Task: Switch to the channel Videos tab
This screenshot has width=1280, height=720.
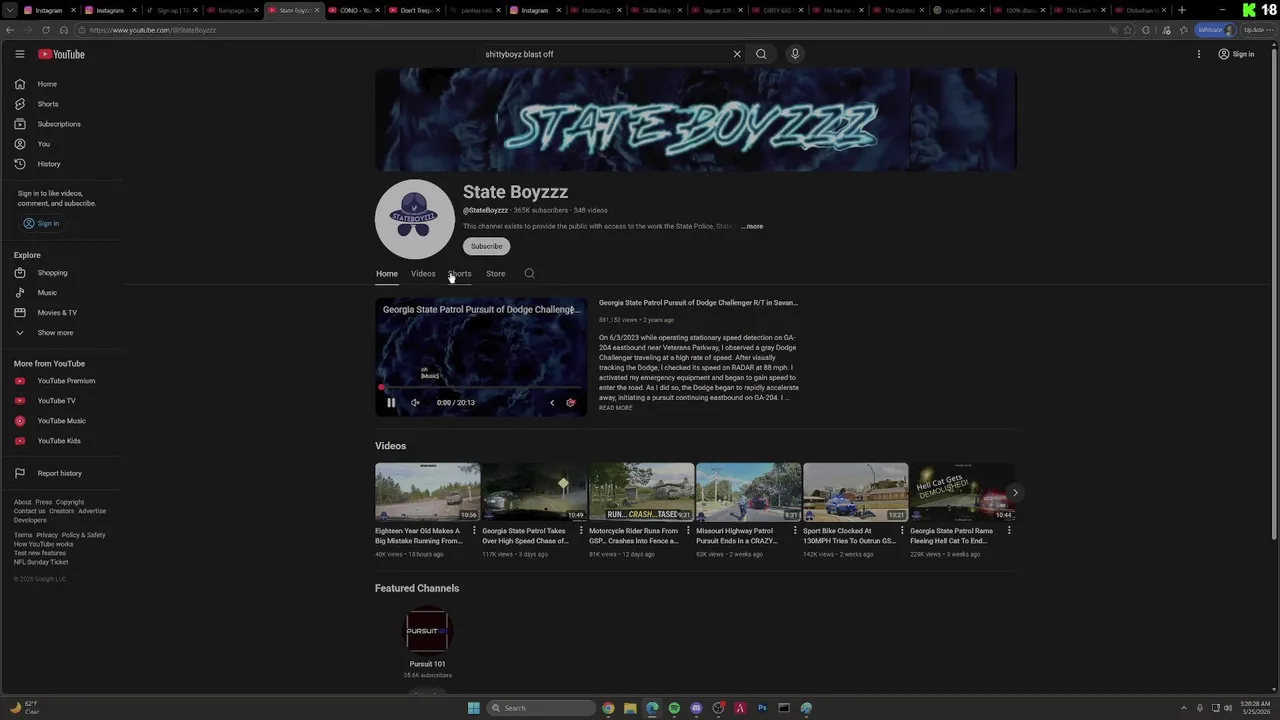Action: pos(423,274)
